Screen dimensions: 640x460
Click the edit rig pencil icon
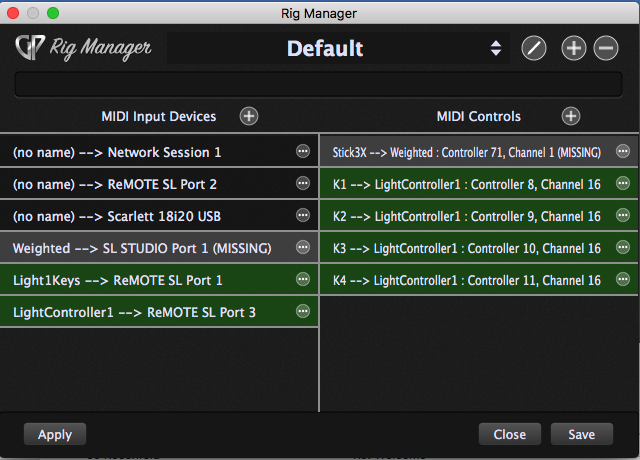533,48
